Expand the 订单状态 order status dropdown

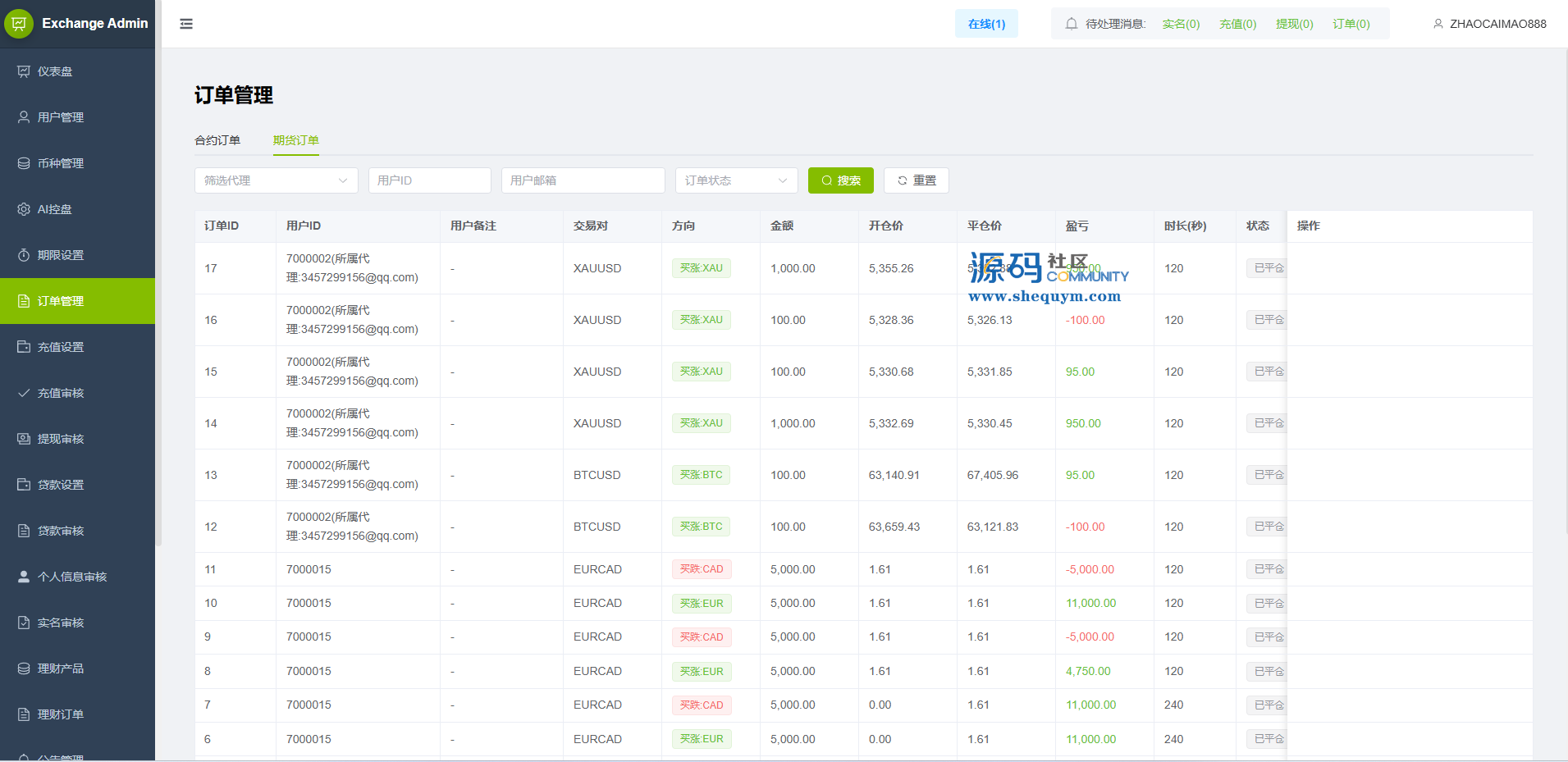tap(735, 180)
